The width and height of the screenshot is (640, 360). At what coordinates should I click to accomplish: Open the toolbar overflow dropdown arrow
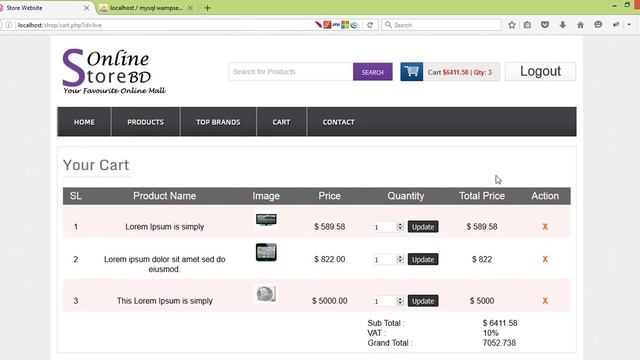[629, 25]
